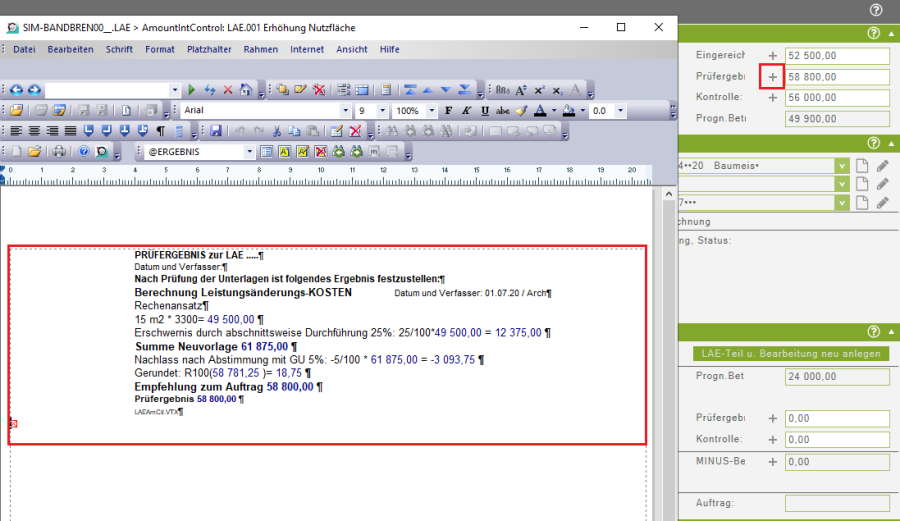This screenshot has height=521, width=900.
Task: Apply superscript with the x² icon
Action: coord(538,90)
